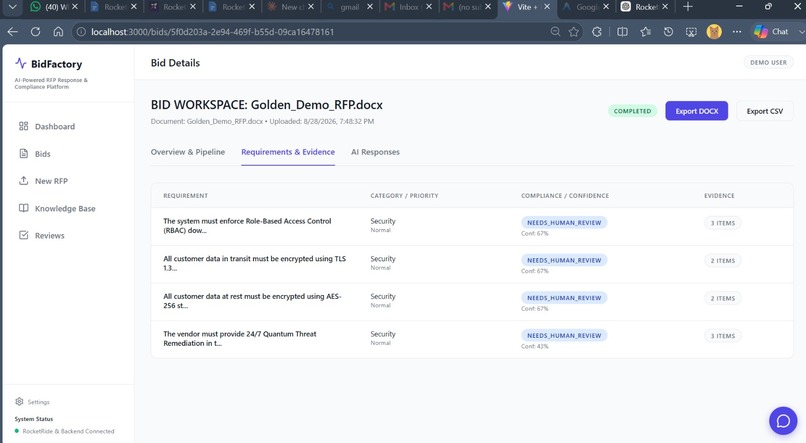Open the chat bubble widget
The height and width of the screenshot is (443, 806).
click(x=783, y=421)
